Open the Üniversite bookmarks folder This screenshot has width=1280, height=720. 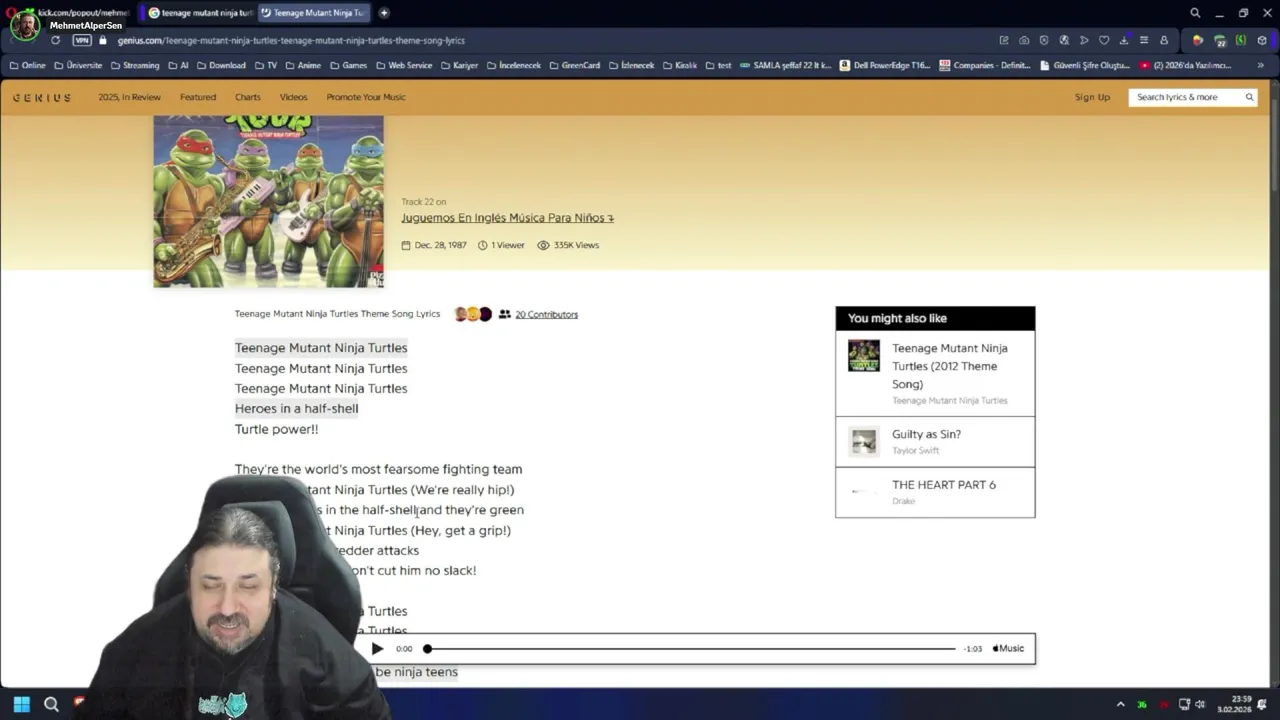[78, 65]
